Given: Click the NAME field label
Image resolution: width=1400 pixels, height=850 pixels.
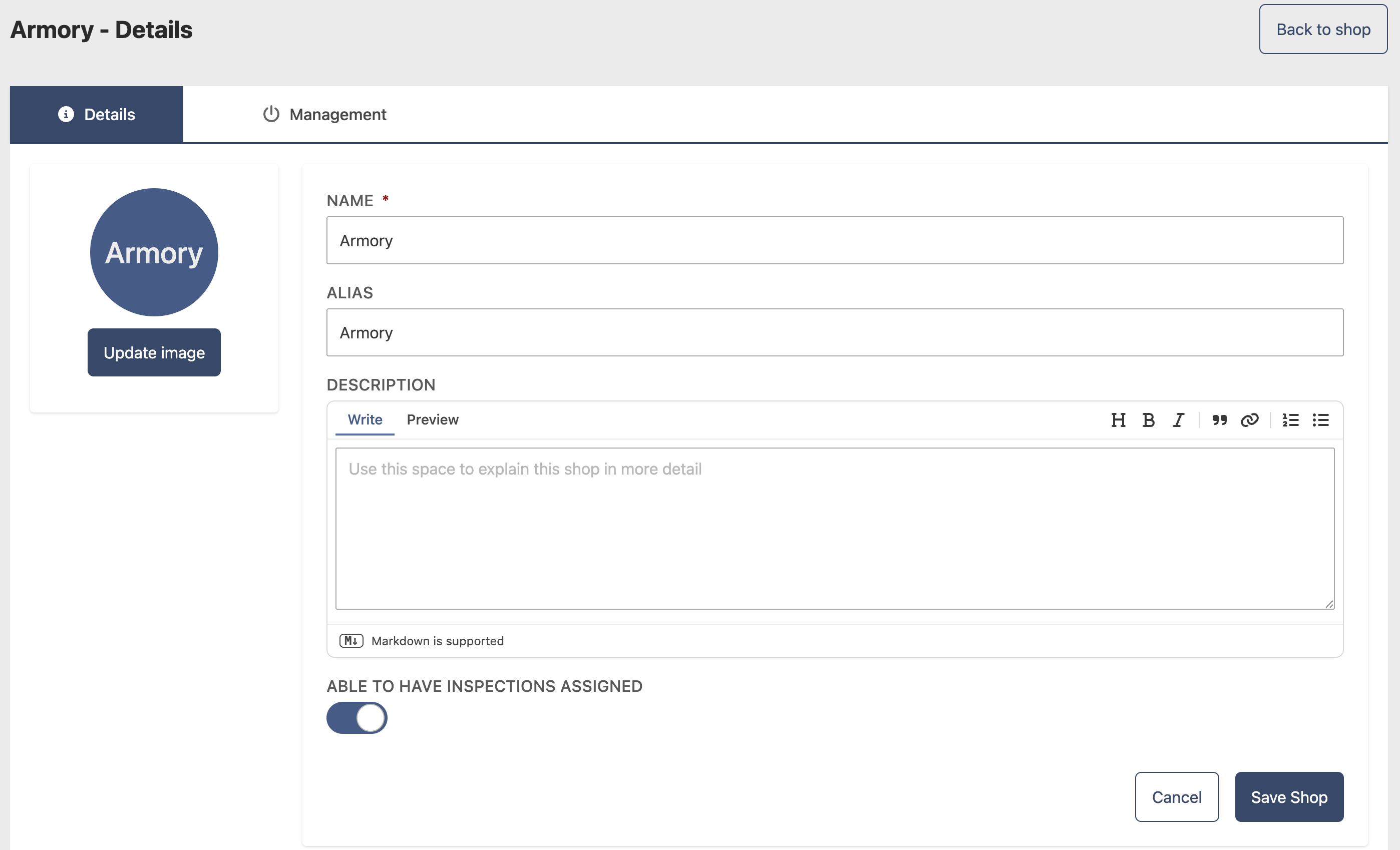Looking at the screenshot, I should pyautogui.click(x=350, y=201).
